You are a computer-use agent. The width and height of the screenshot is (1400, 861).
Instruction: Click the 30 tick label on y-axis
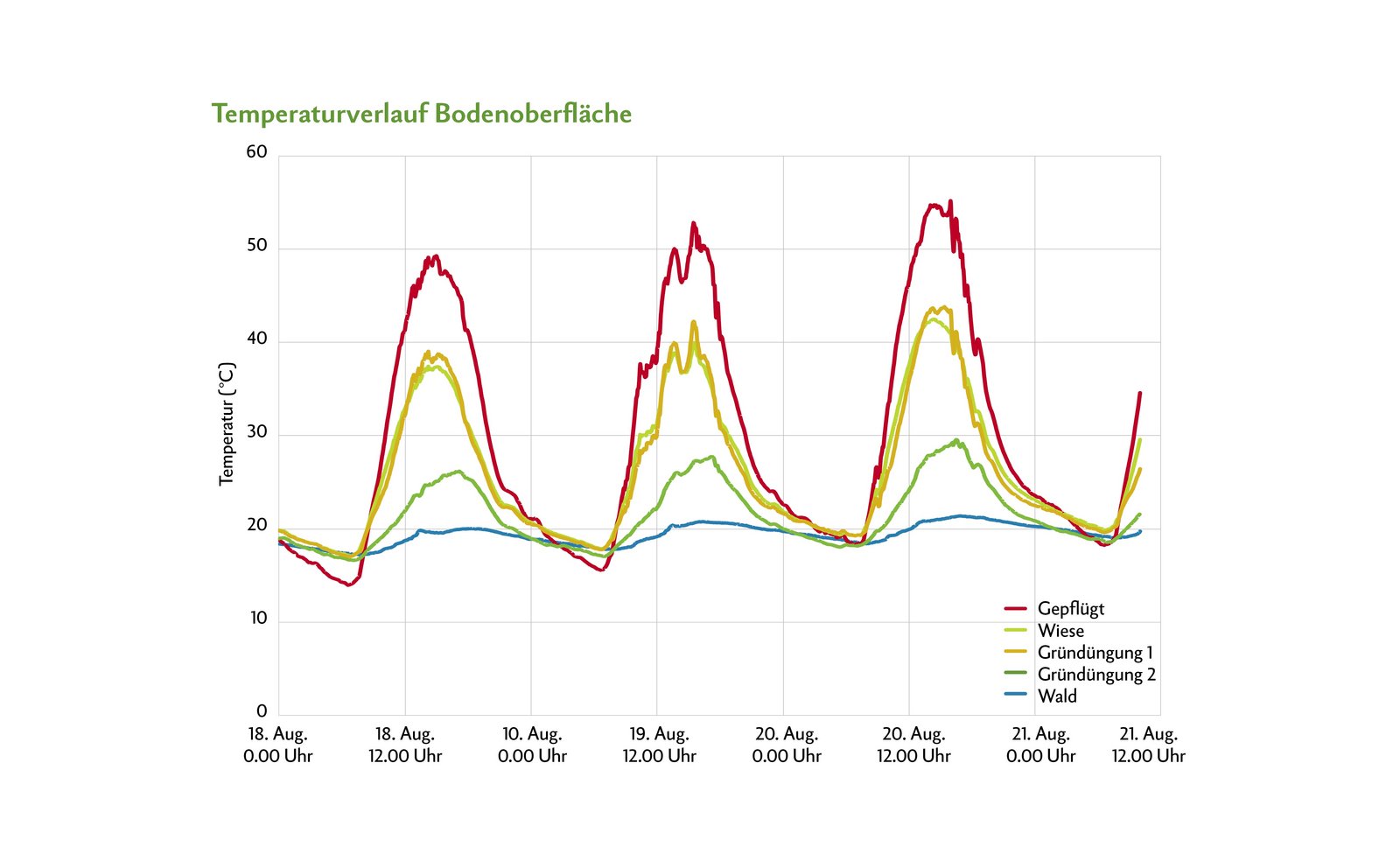(x=256, y=432)
